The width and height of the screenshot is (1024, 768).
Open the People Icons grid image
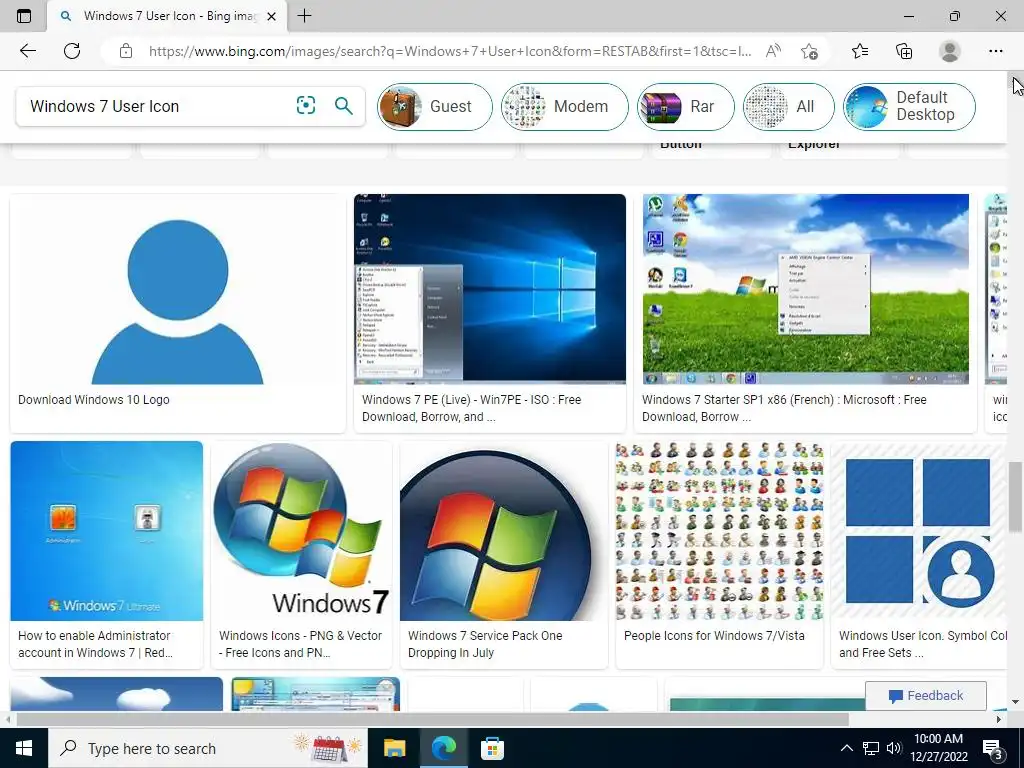pyautogui.click(x=720, y=531)
